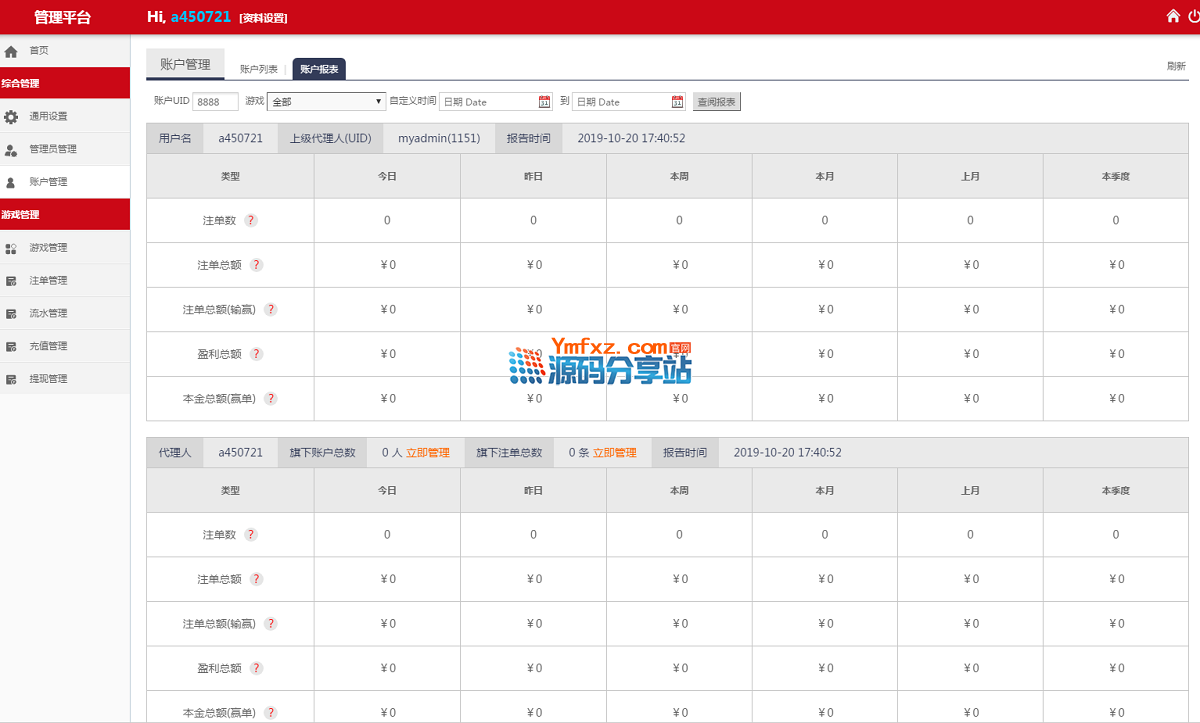The image size is (1200, 723).
Task: Click the power logout icon
Action: [1194, 16]
